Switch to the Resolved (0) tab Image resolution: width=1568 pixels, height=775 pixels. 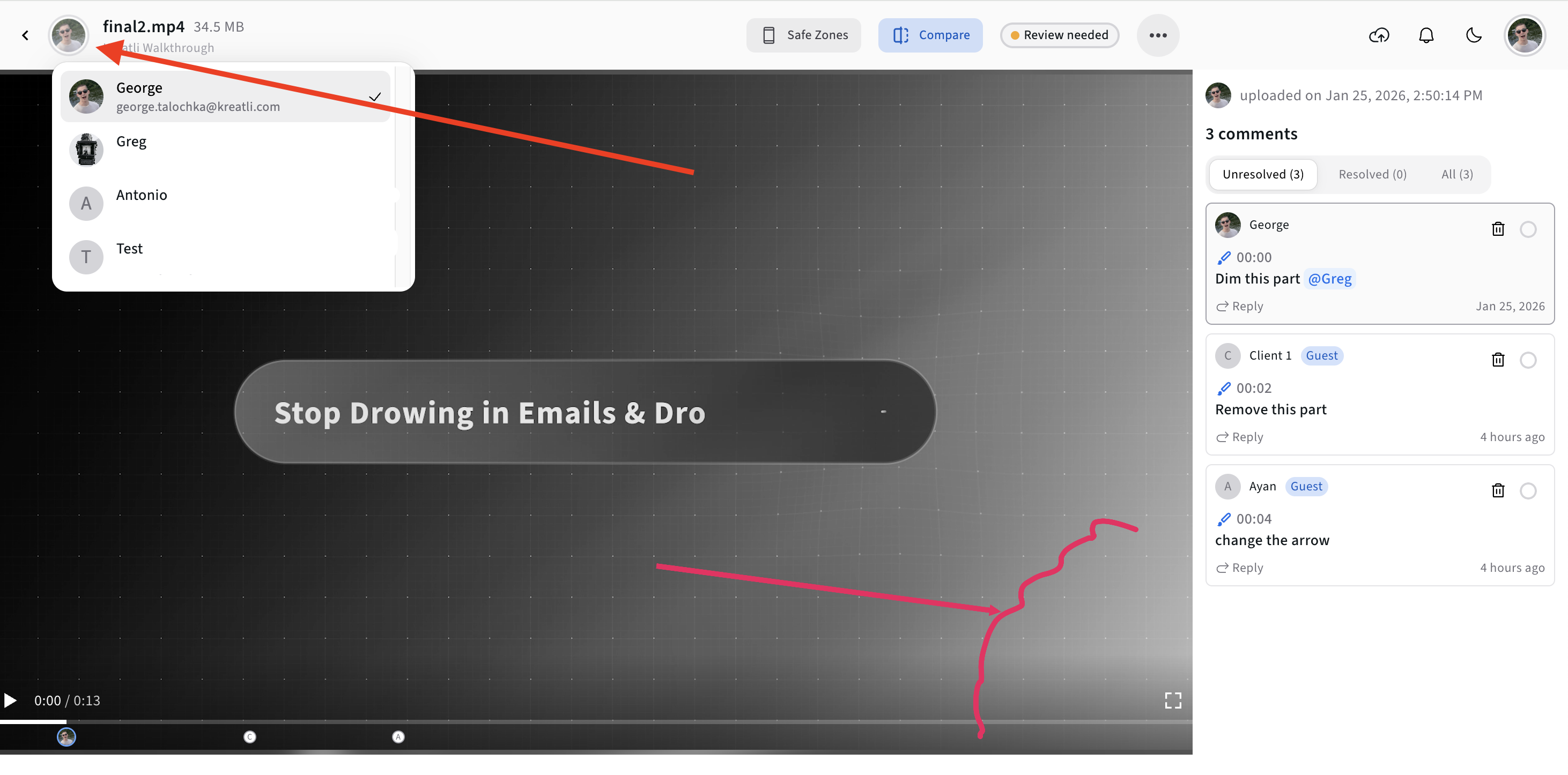(x=1372, y=175)
